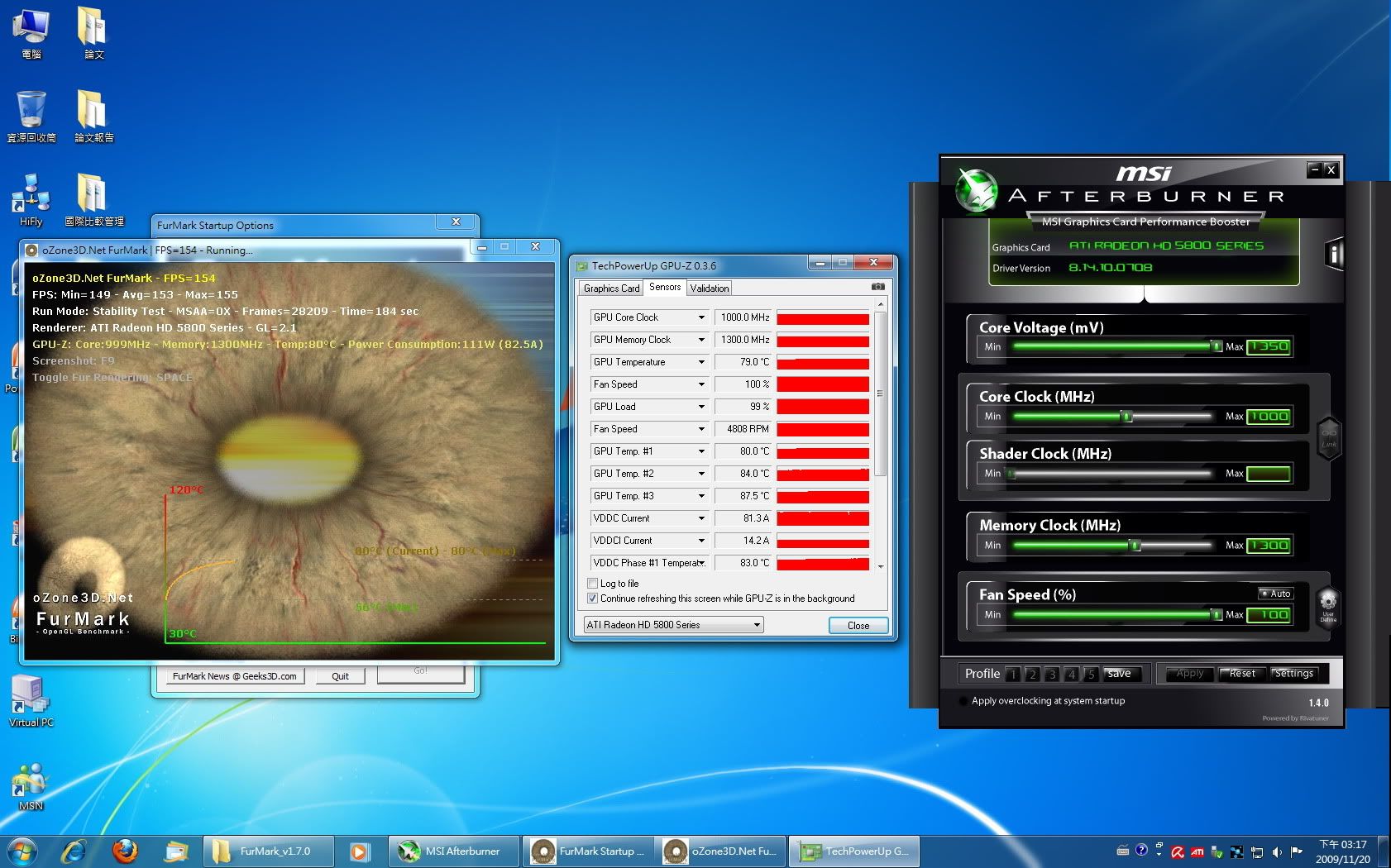The height and width of the screenshot is (868, 1391).
Task: Switch to FurMark_v1.7.0 taskbar item
Action: [x=269, y=851]
